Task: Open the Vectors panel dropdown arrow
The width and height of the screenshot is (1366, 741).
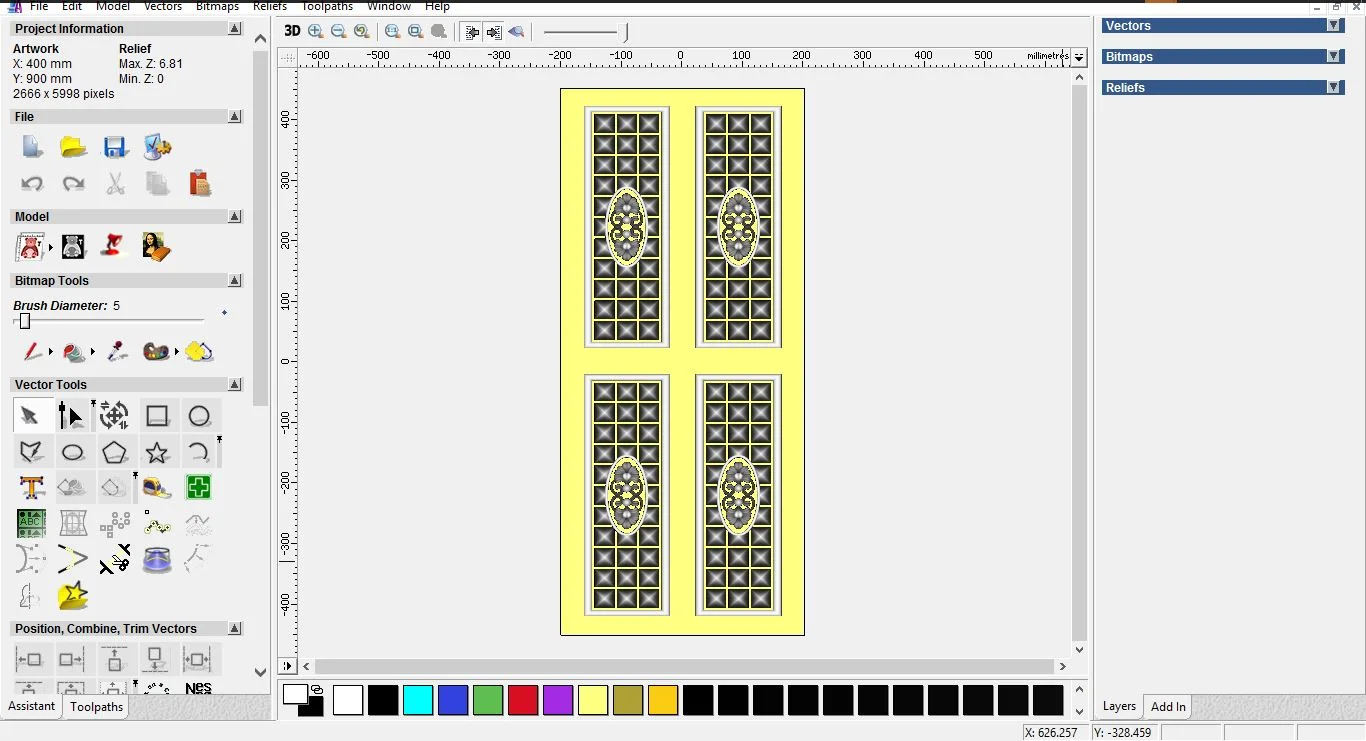Action: pyautogui.click(x=1336, y=25)
